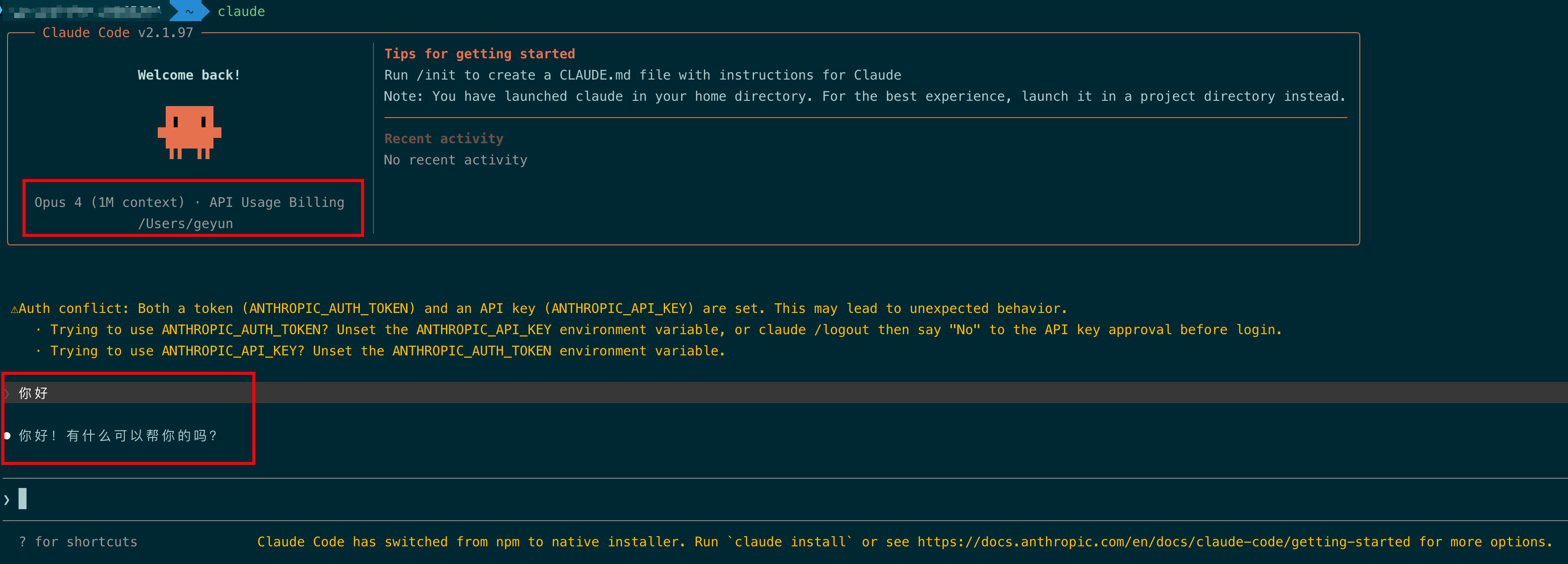Click the "switched from npm to native installer" notice
This screenshot has height=564, width=1568.
(905, 541)
